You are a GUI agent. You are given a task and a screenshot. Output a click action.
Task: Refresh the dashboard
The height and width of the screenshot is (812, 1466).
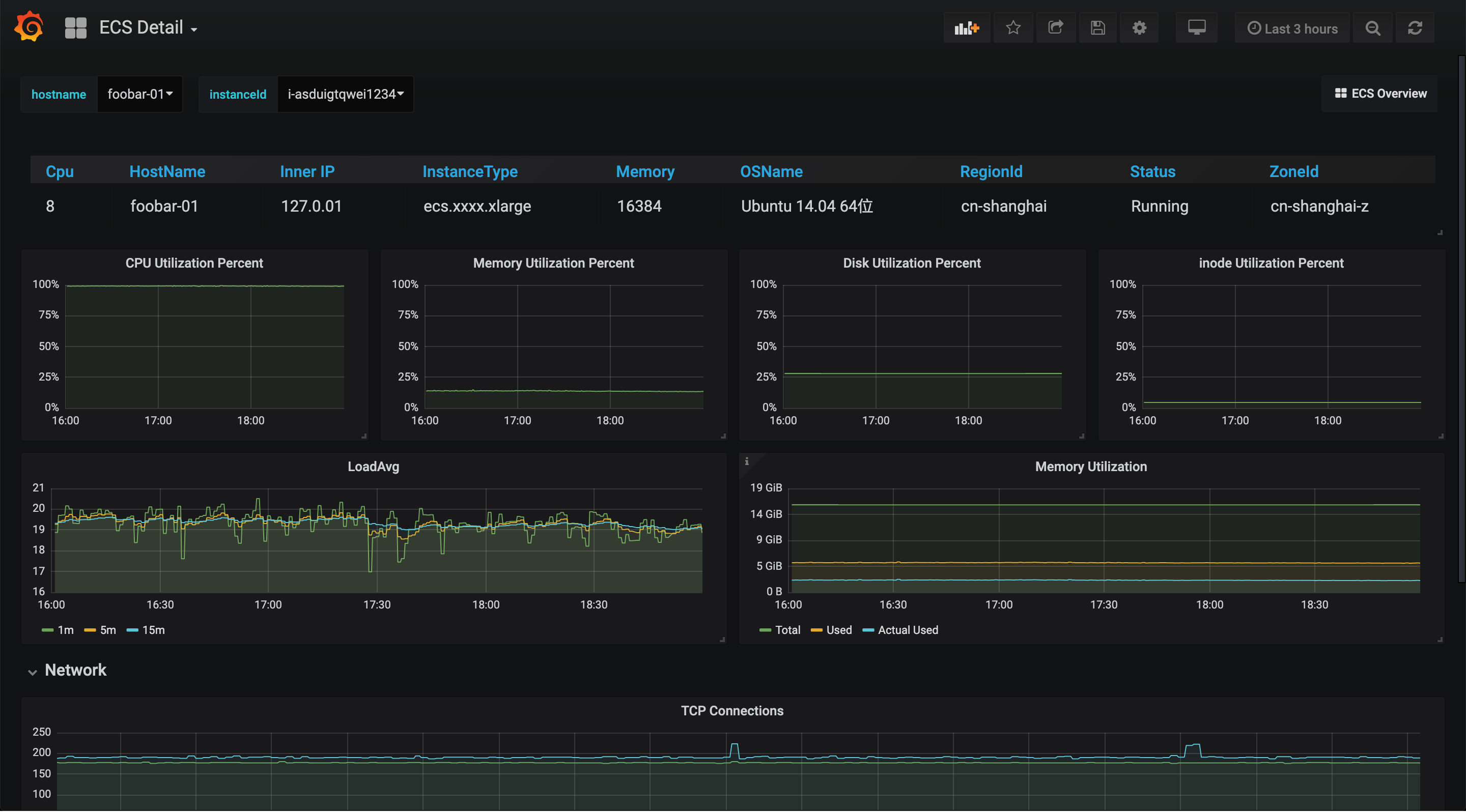tap(1415, 28)
